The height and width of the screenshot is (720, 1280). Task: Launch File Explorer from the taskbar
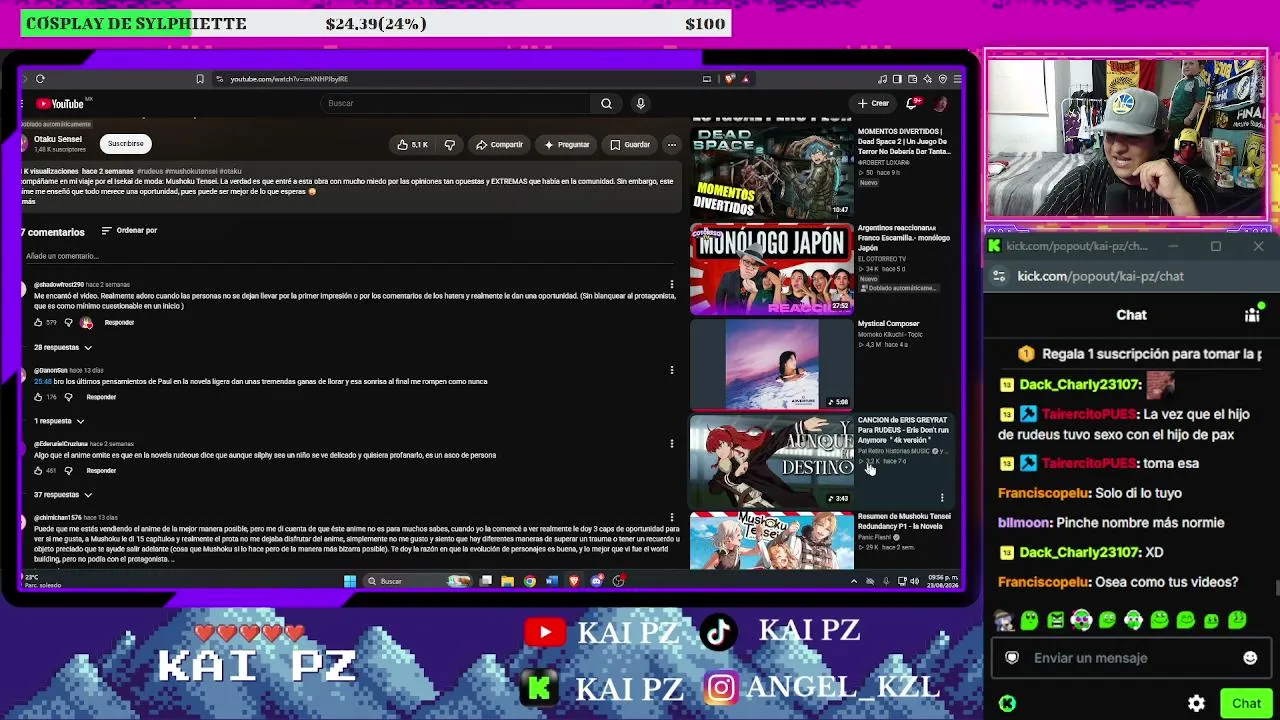tap(508, 581)
